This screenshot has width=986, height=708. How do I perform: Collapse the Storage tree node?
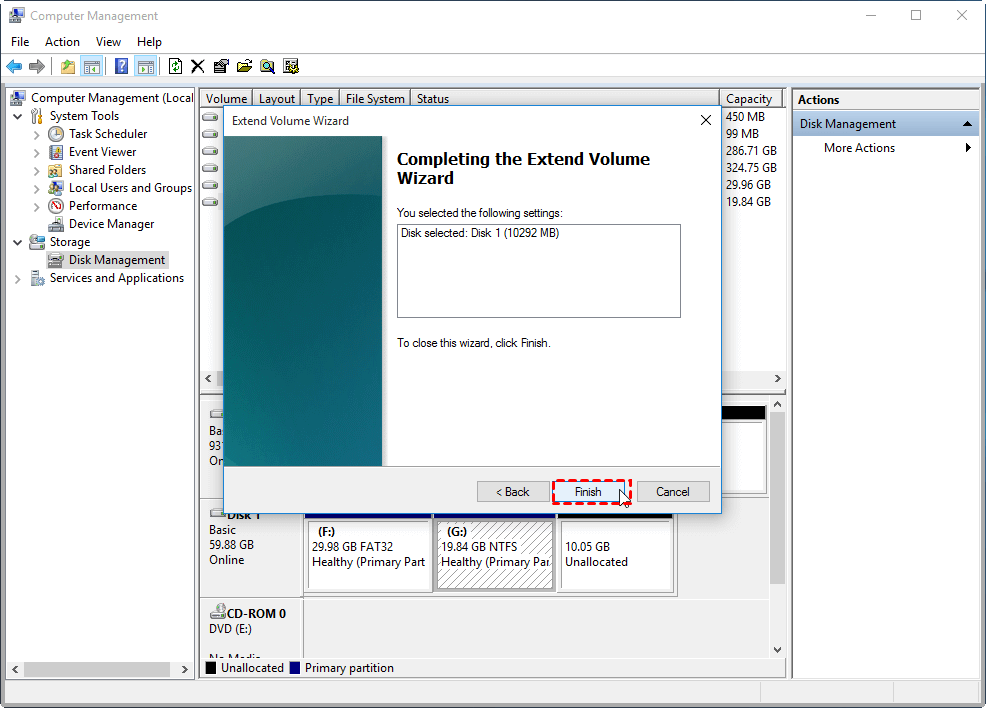[18, 242]
